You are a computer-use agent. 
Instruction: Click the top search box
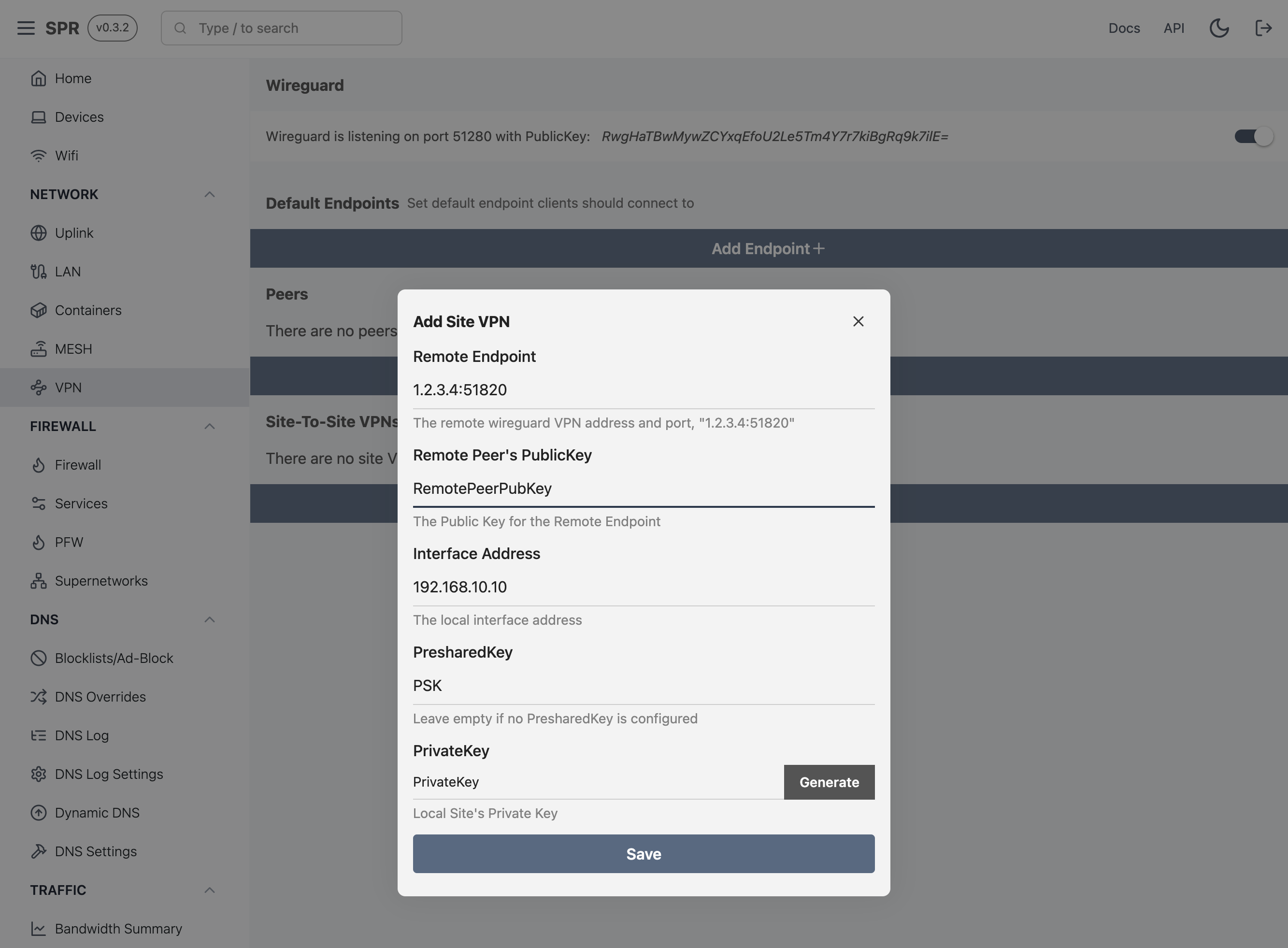(x=281, y=28)
